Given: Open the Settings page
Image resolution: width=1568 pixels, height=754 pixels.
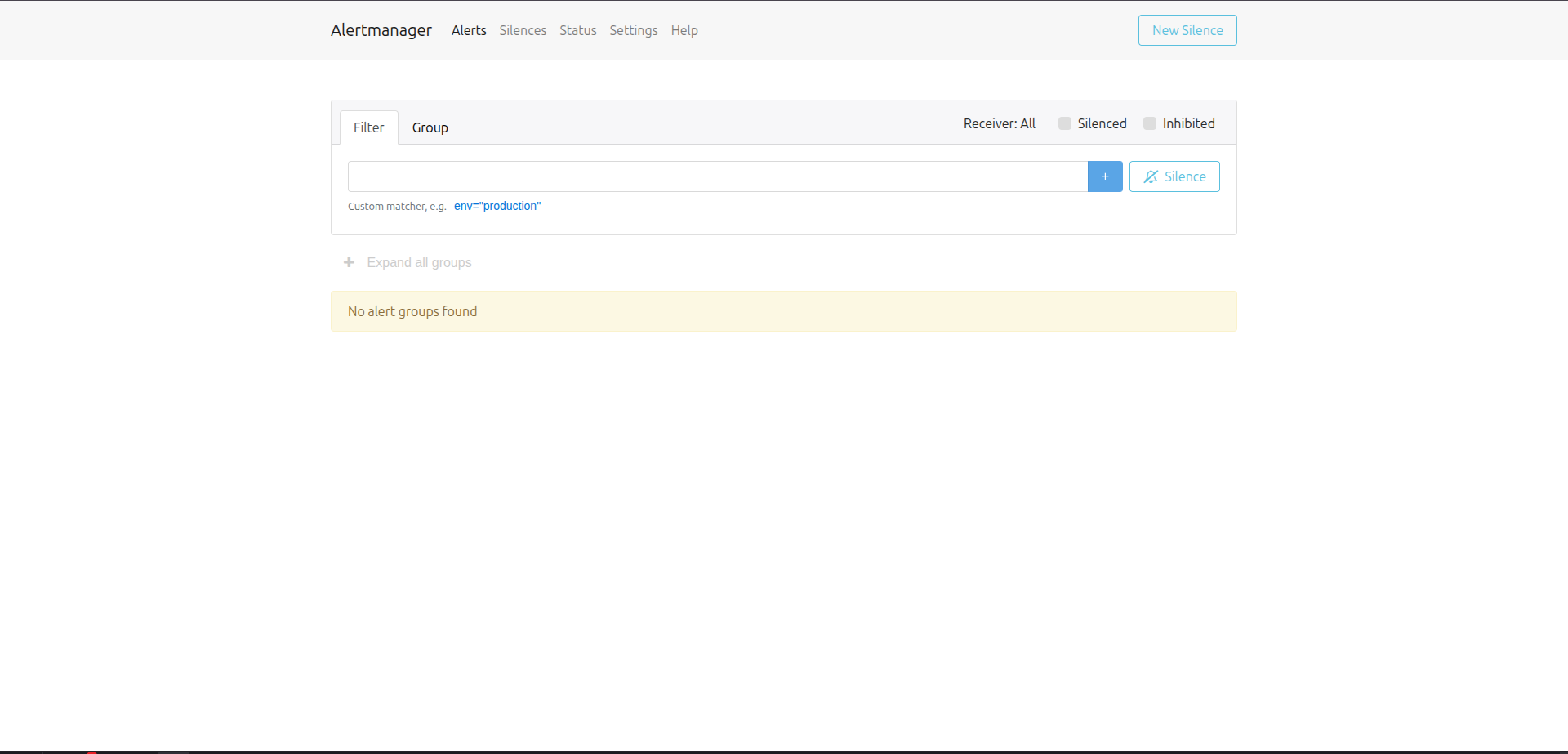Looking at the screenshot, I should (x=634, y=30).
